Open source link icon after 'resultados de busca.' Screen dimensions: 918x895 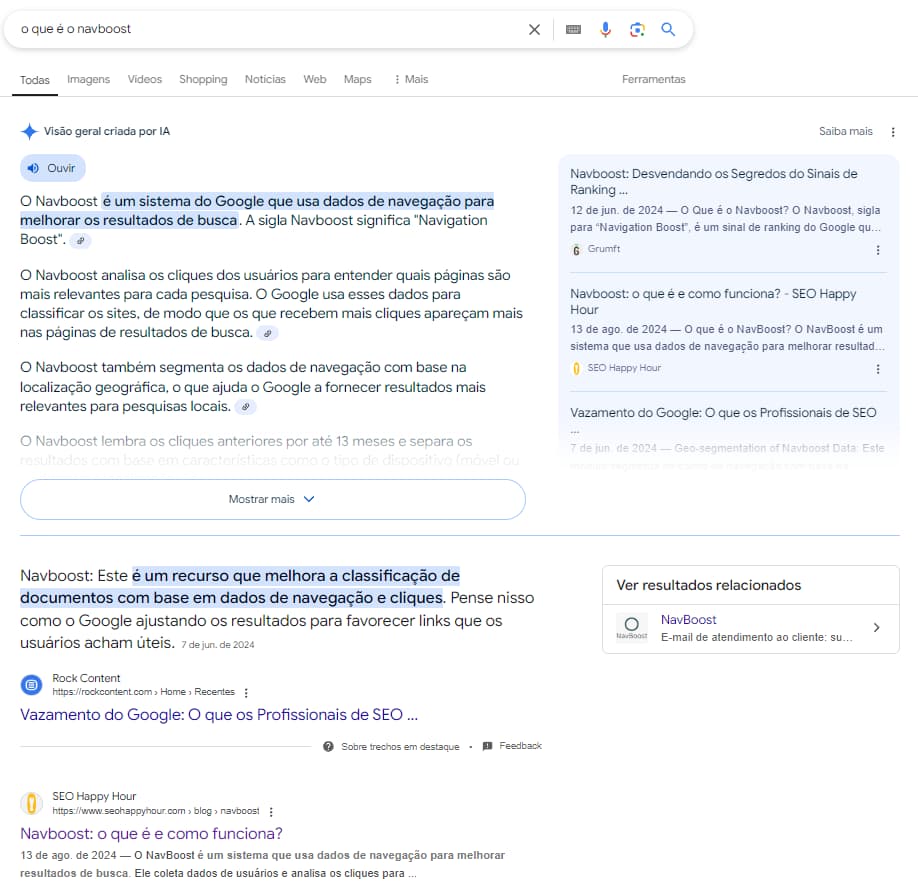[x=268, y=333]
